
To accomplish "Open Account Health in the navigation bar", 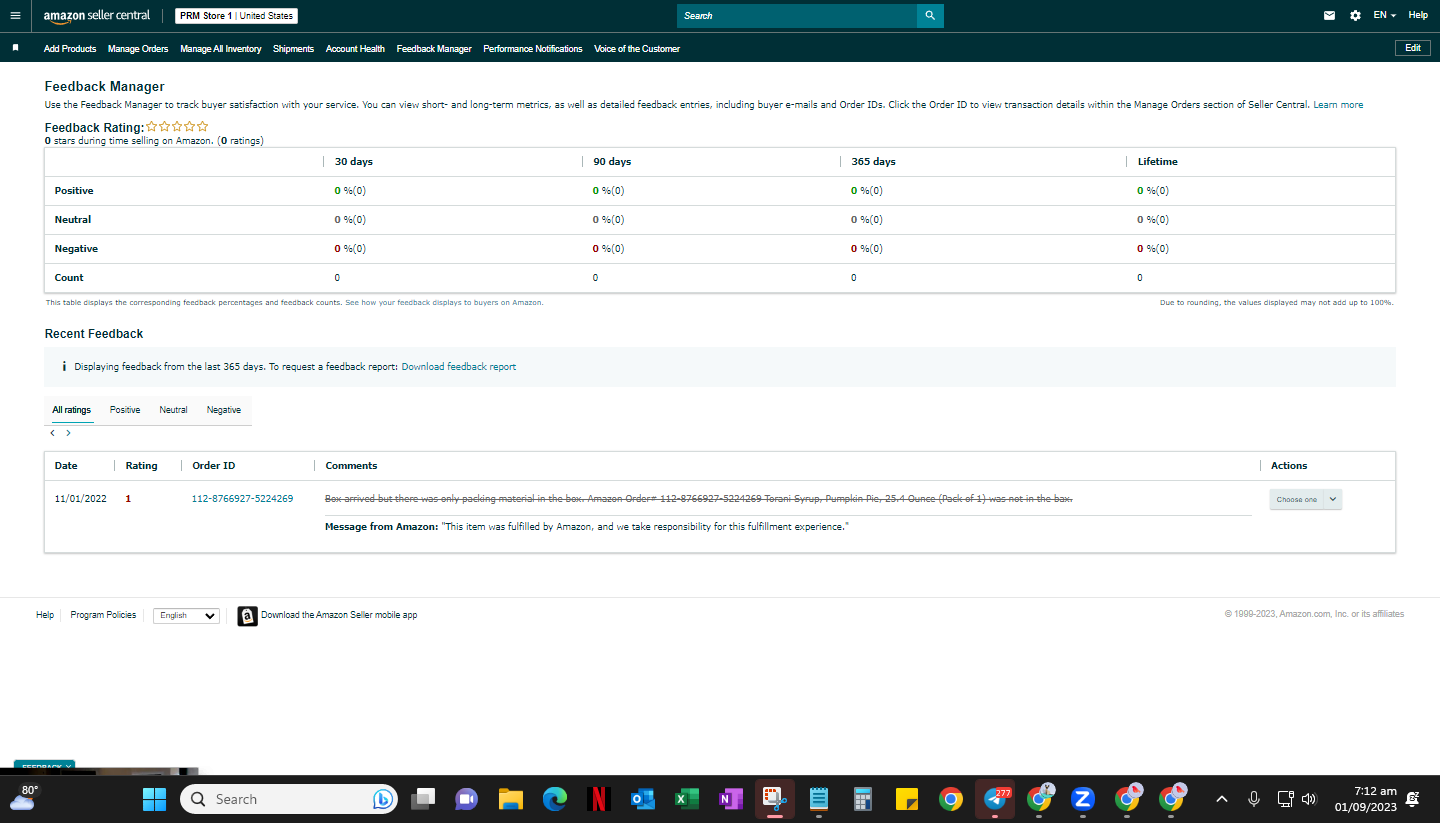I will point(355,49).
